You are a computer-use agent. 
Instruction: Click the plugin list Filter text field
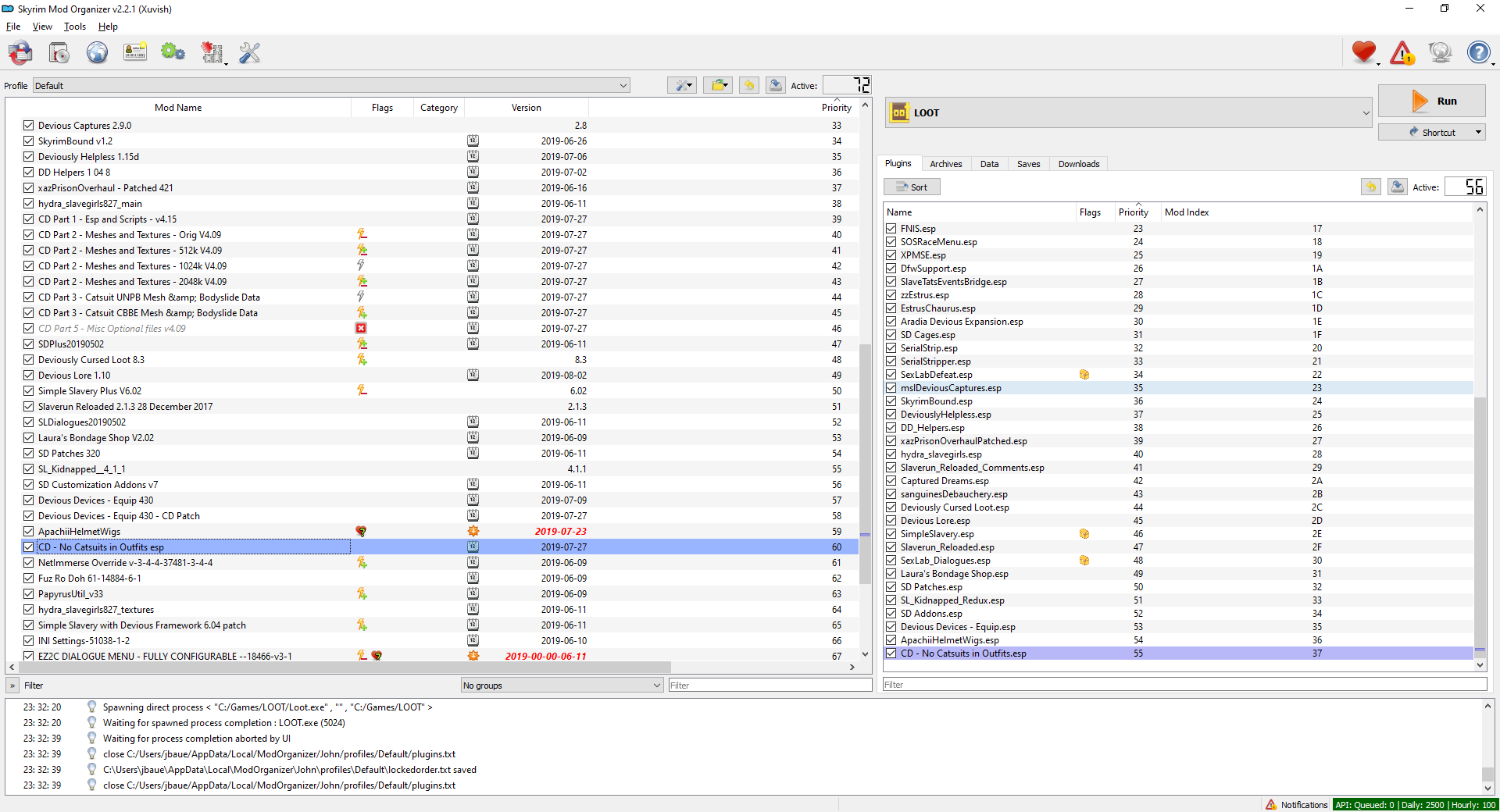[1184, 685]
